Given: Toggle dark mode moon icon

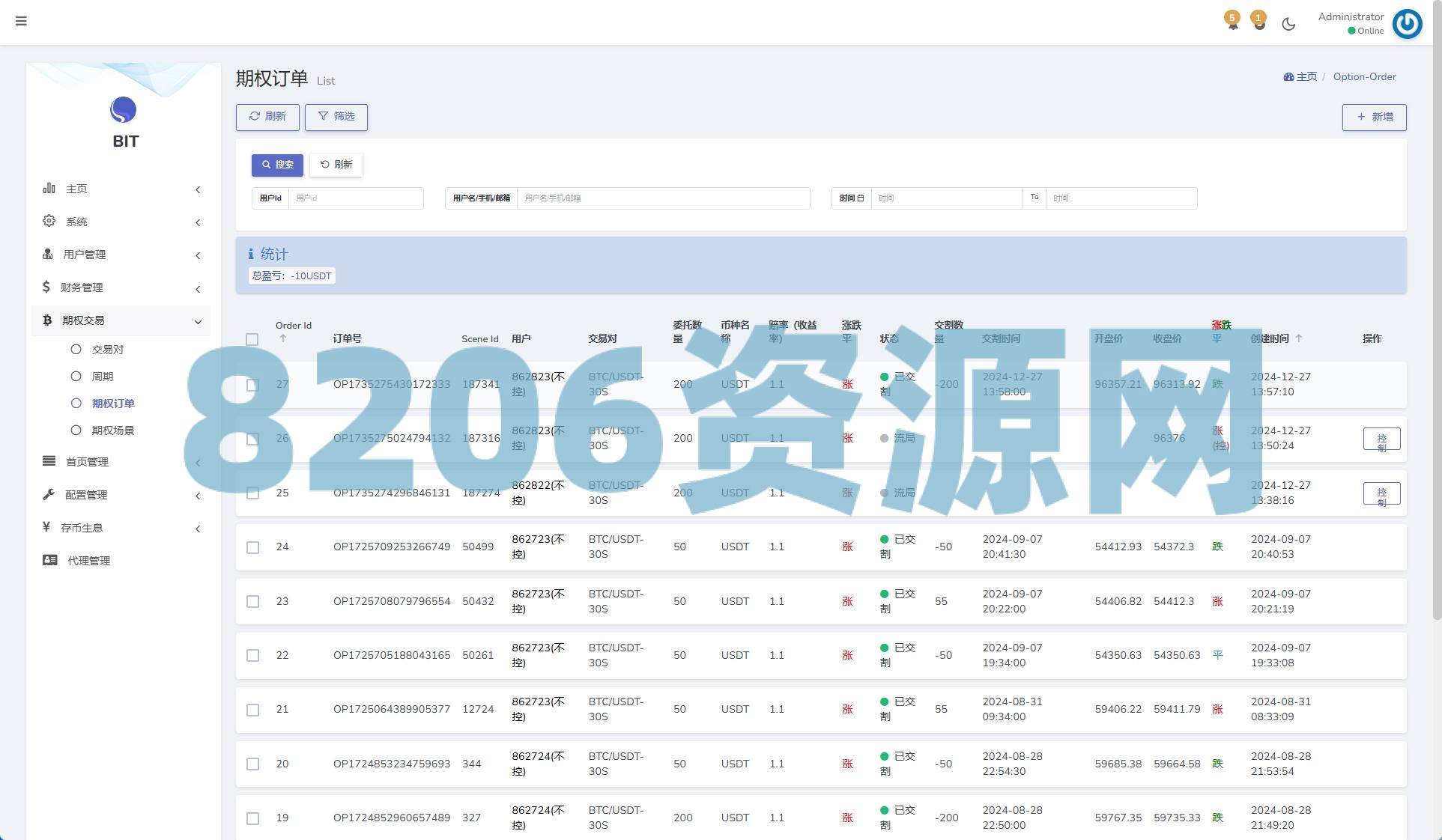Looking at the screenshot, I should [x=1288, y=24].
